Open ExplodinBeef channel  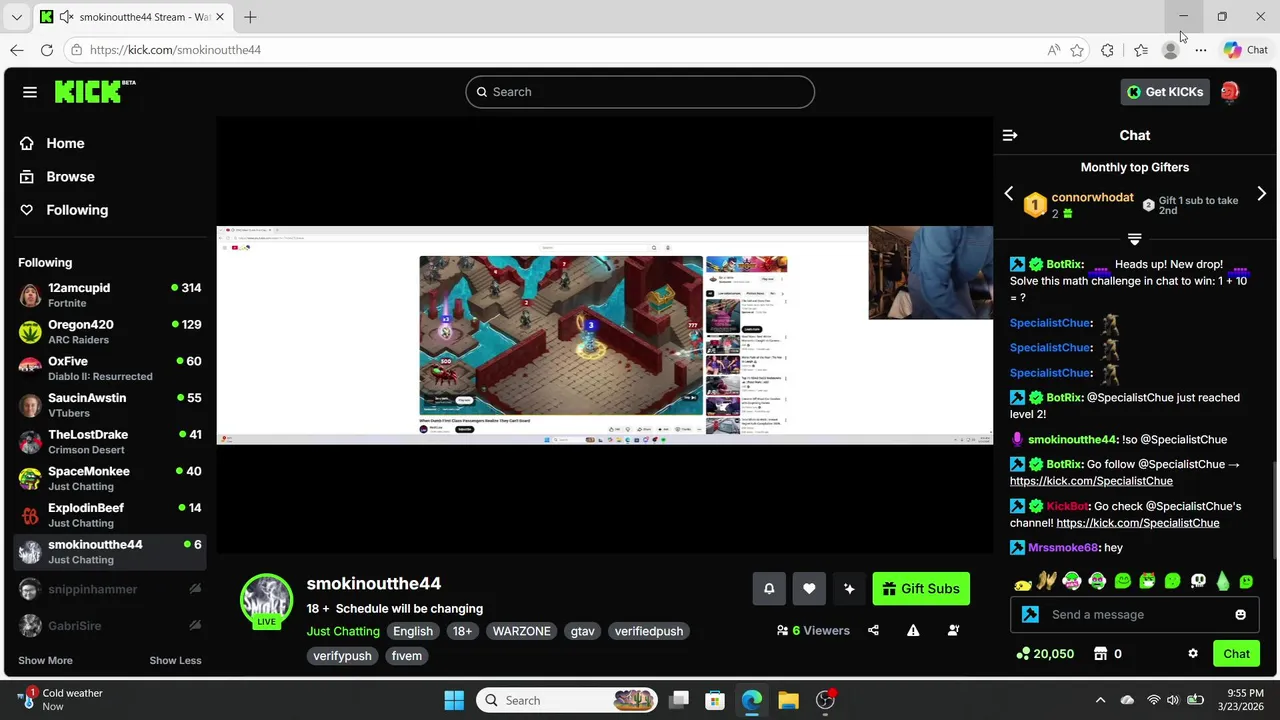point(110,515)
